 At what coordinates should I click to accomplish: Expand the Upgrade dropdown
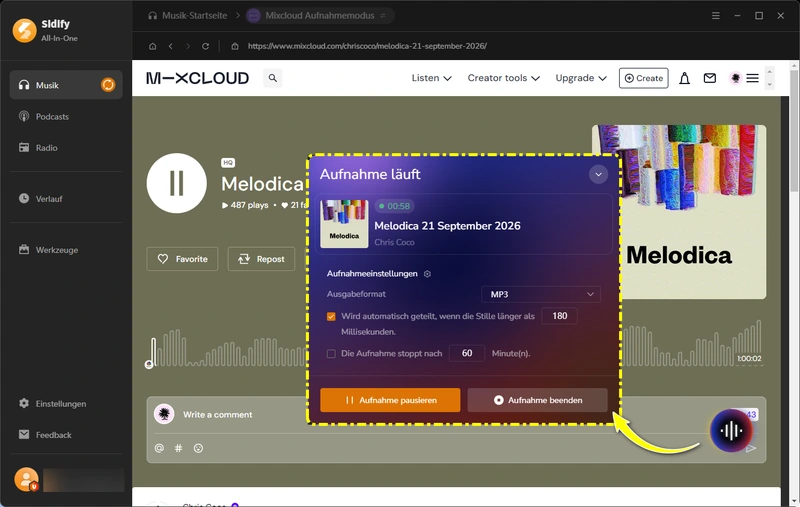click(x=581, y=78)
